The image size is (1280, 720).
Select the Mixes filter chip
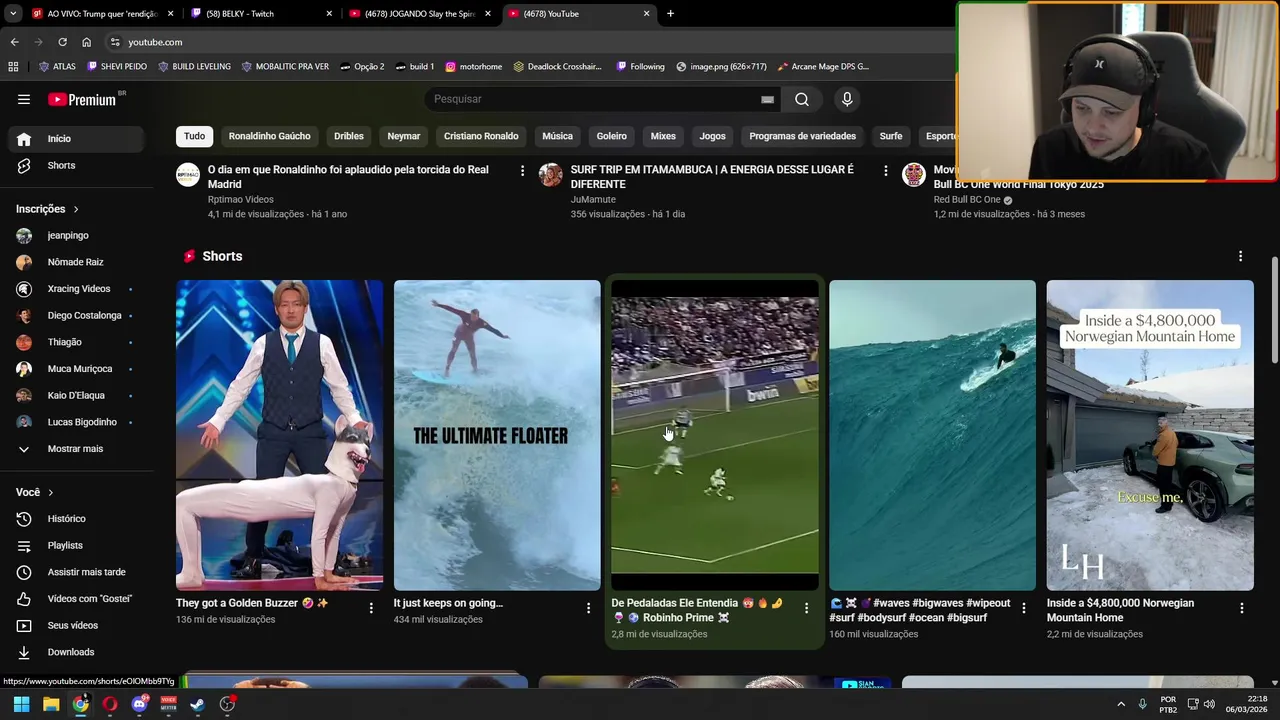click(663, 136)
